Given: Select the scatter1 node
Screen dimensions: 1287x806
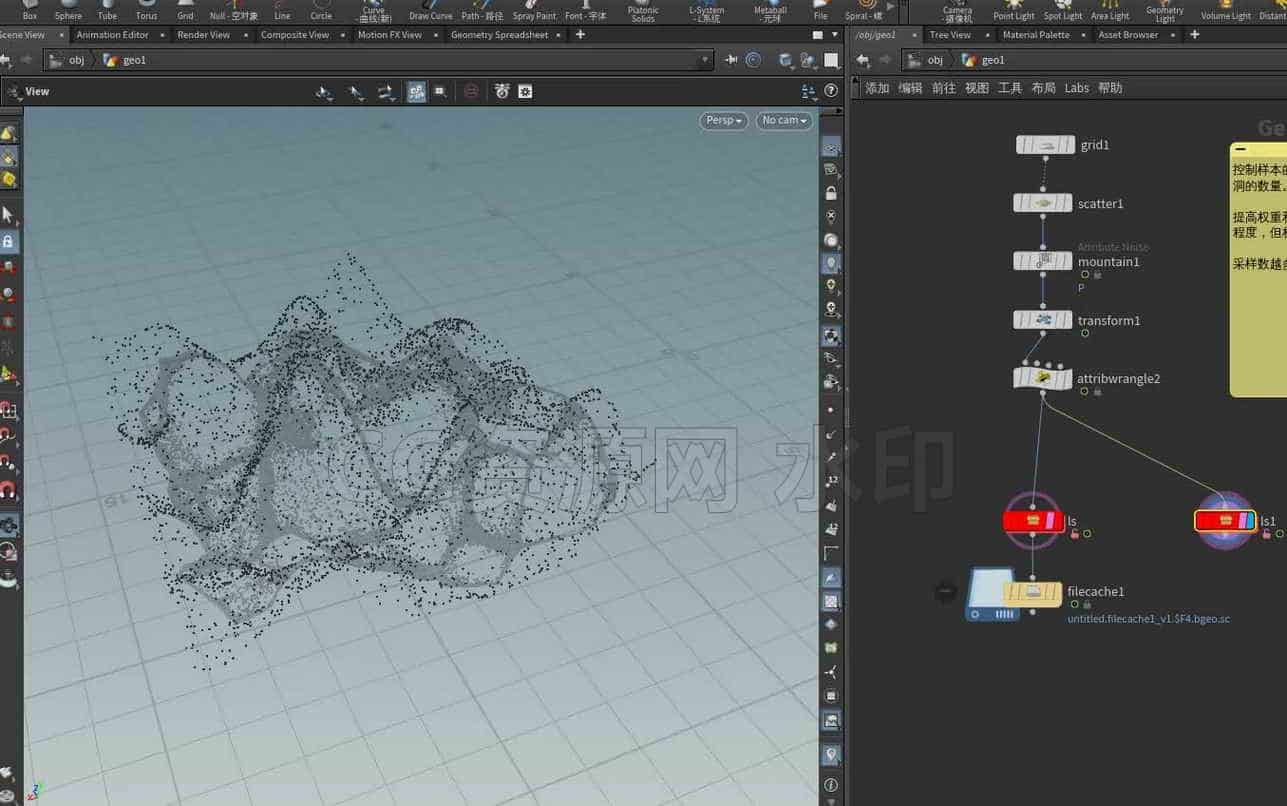Looking at the screenshot, I should pyautogui.click(x=1043, y=203).
